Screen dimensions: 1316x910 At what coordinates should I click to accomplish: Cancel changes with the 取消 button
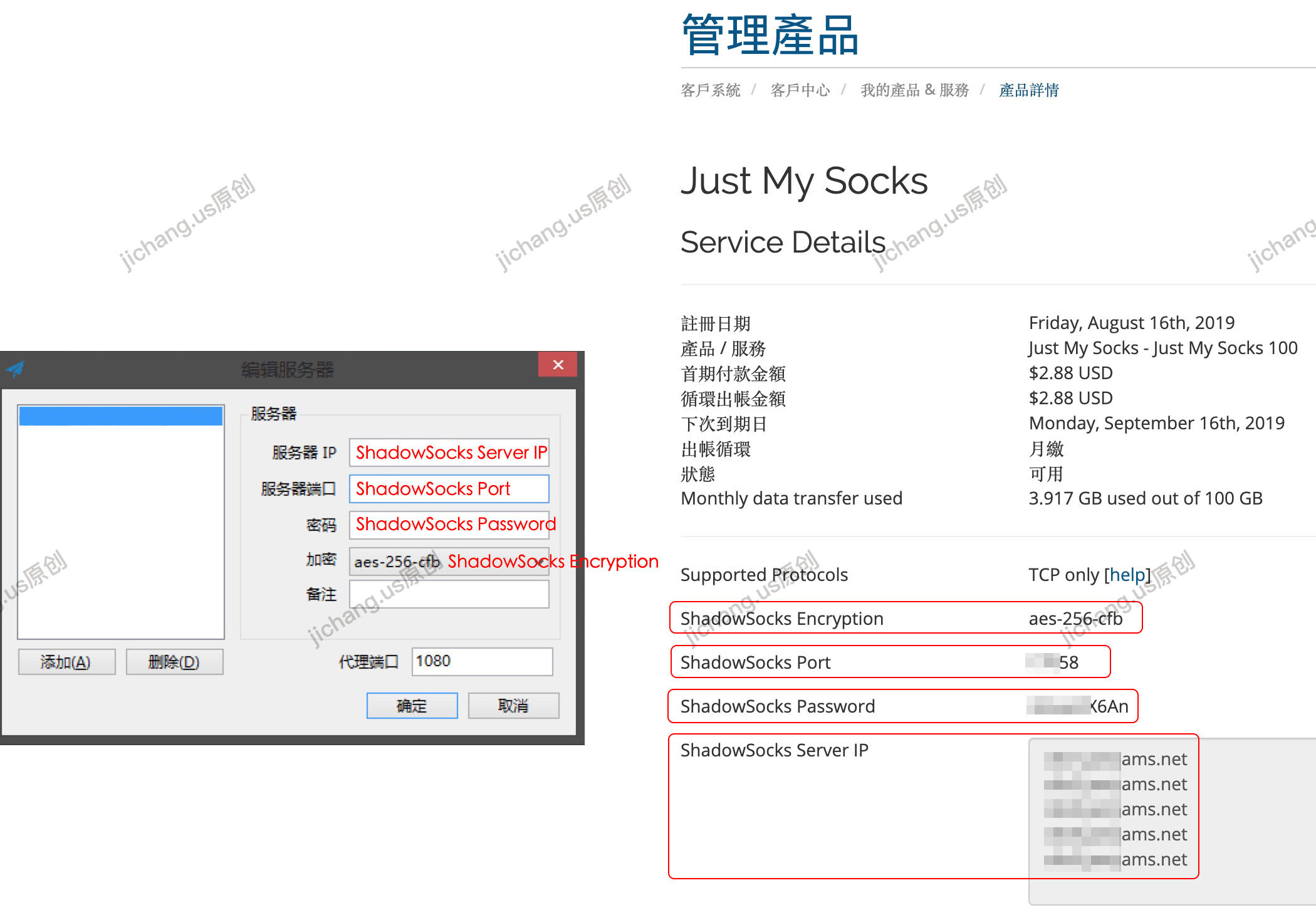coord(513,705)
